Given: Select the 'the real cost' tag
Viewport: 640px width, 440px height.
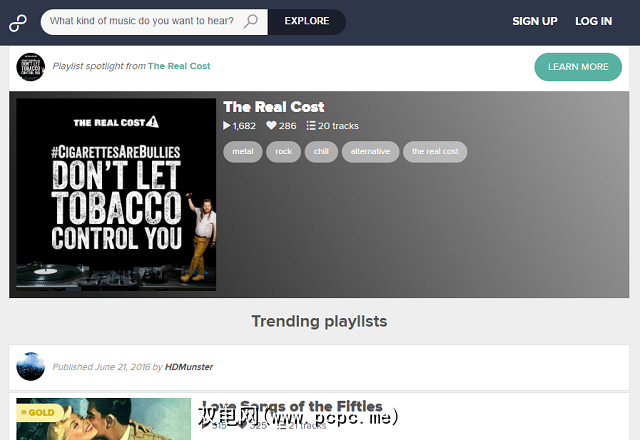Looking at the screenshot, I should tap(435, 152).
